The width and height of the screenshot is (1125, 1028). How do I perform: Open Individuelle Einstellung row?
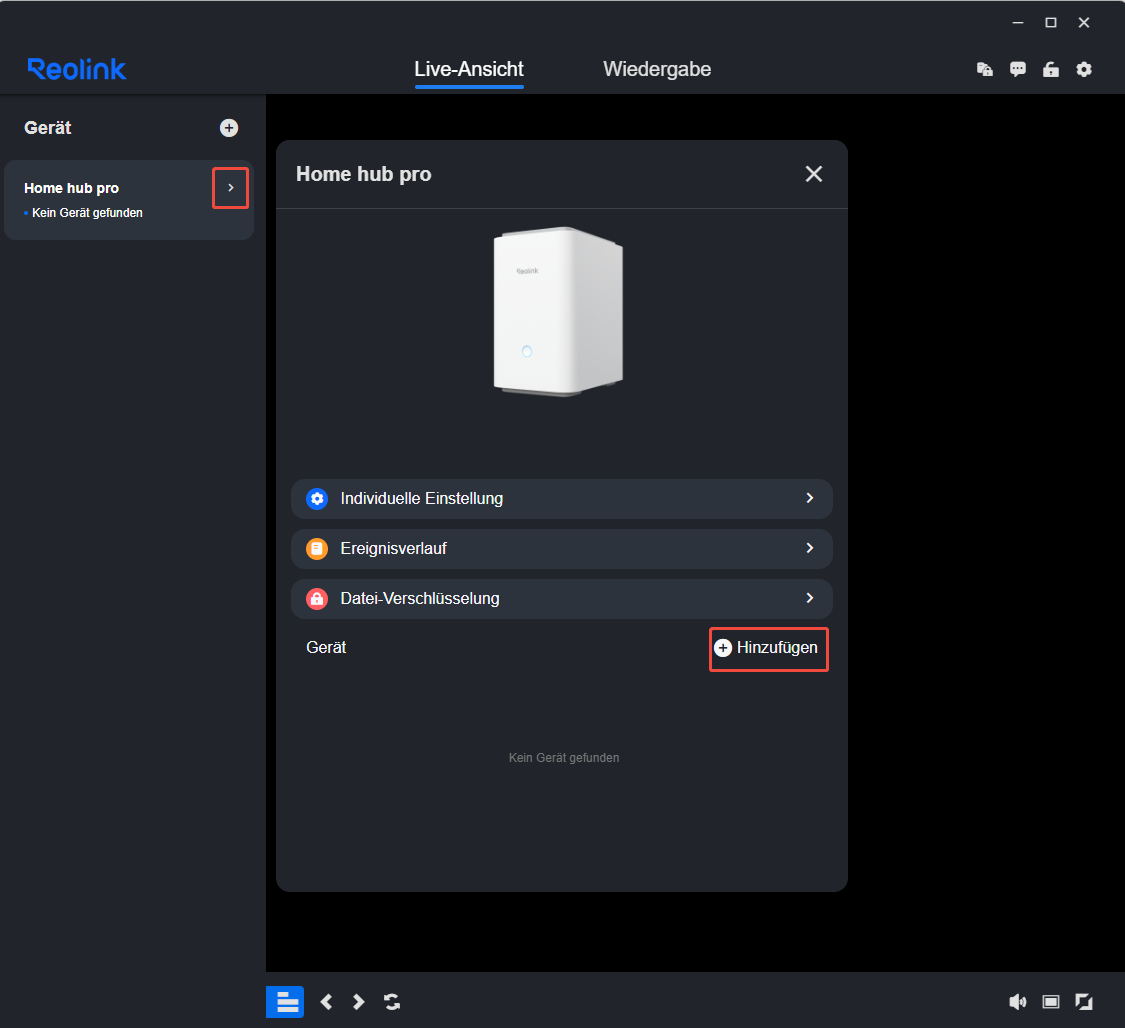point(562,499)
